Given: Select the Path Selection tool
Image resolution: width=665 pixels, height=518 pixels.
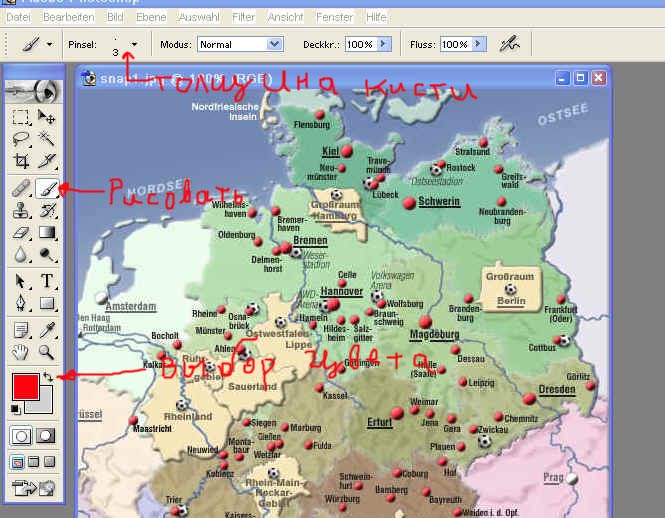Looking at the screenshot, I should pyautogui.click(x=20, y=281).
